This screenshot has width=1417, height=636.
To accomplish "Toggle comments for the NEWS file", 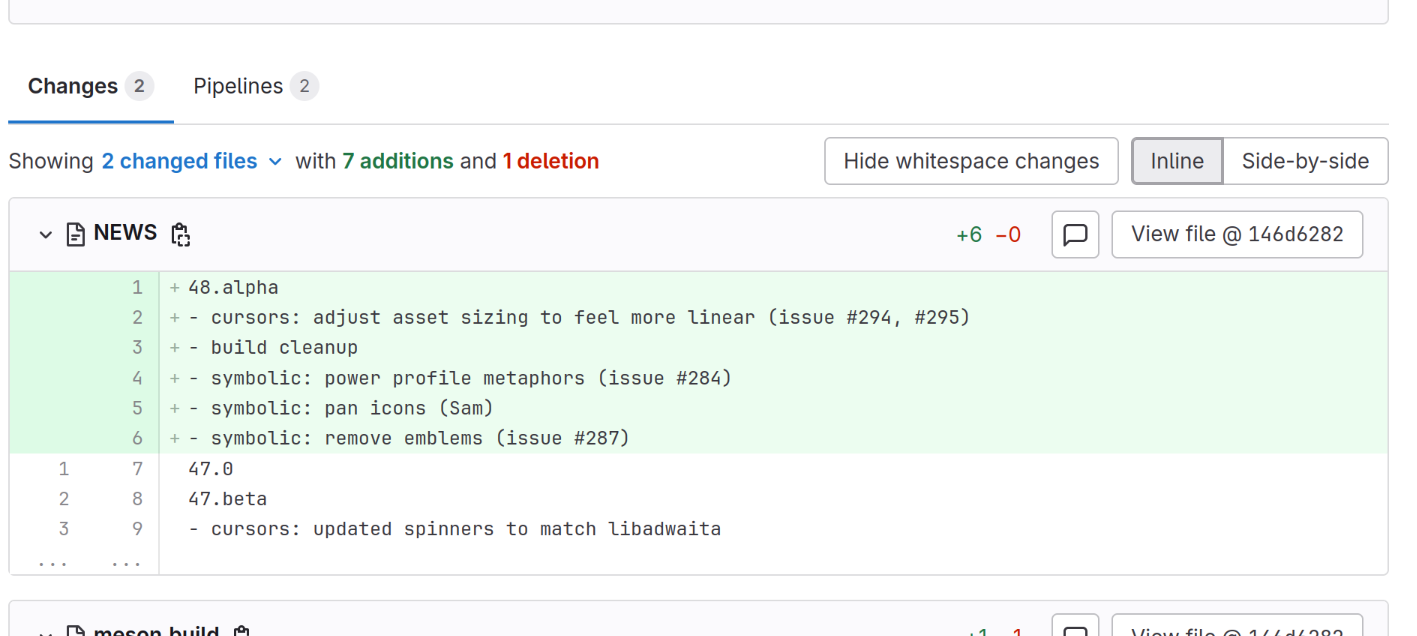I will click(1075, 234).
